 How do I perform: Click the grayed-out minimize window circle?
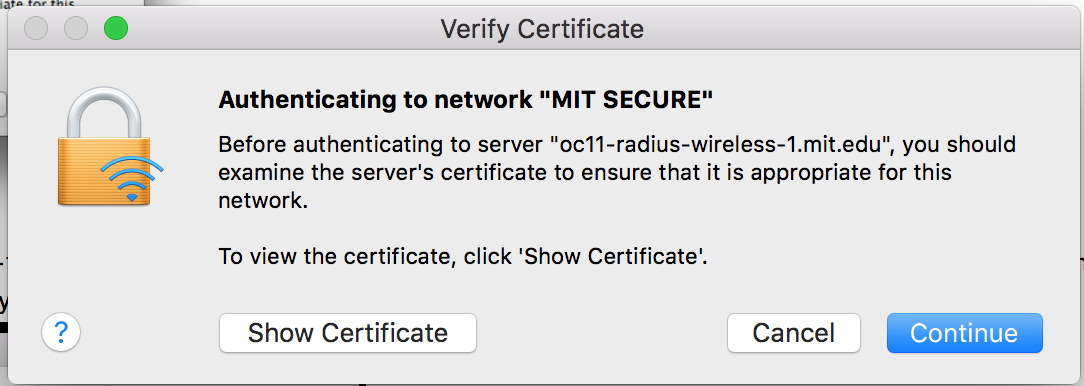(76, 28)
